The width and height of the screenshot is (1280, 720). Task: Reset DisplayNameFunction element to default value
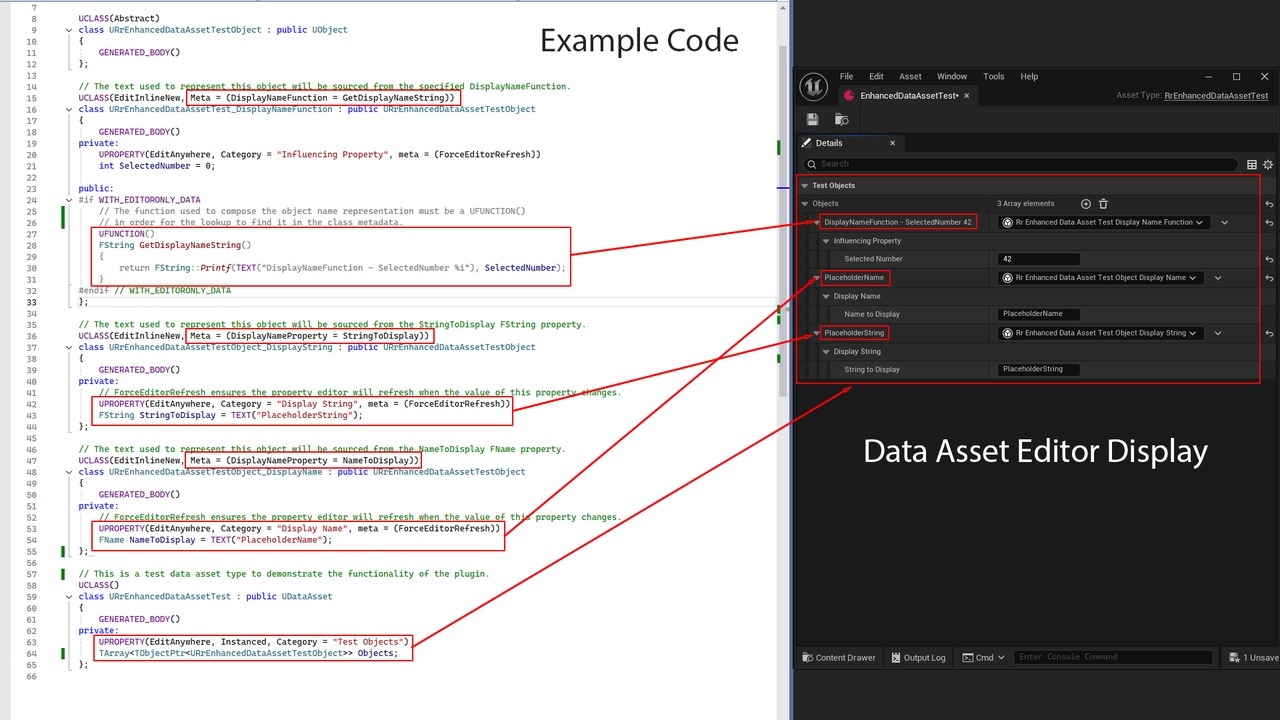click(1268, 222)
